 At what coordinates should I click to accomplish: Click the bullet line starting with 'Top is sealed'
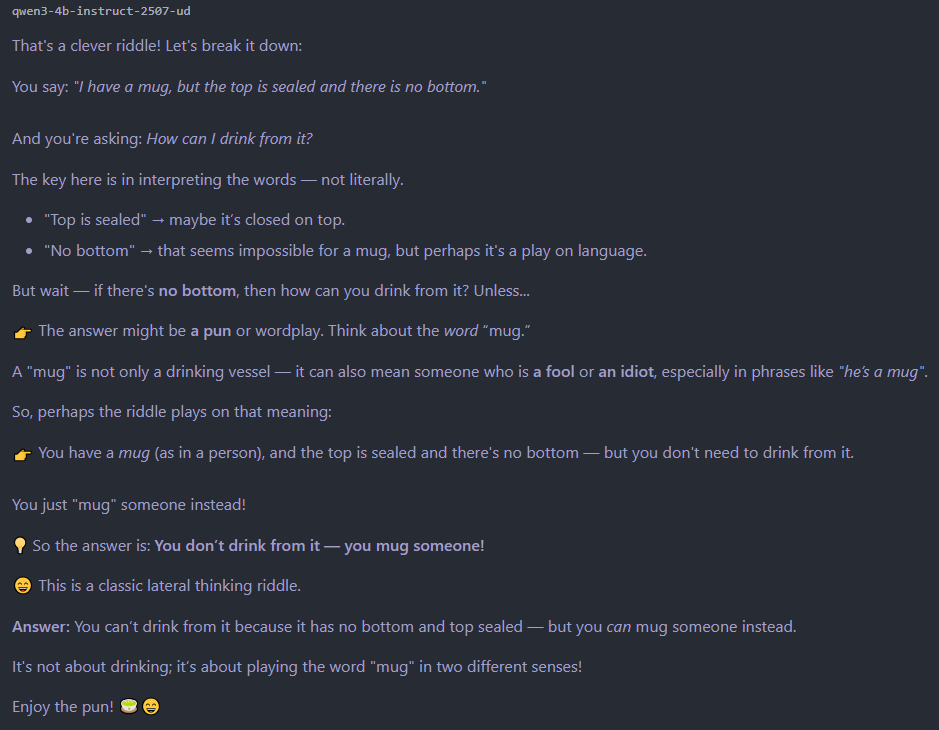(x=195, y=220)
